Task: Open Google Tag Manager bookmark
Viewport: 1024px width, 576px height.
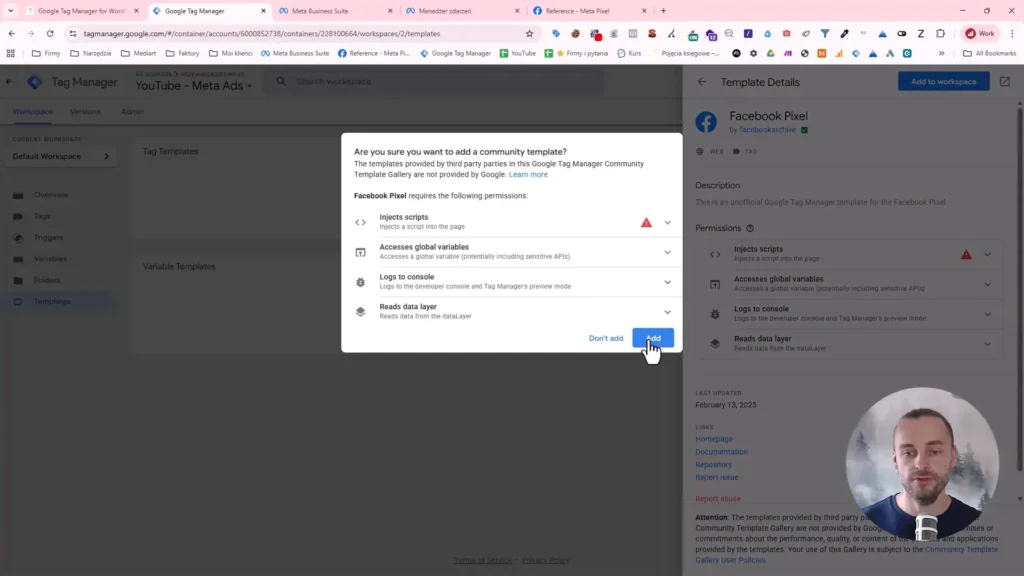Action: point(455,54)
